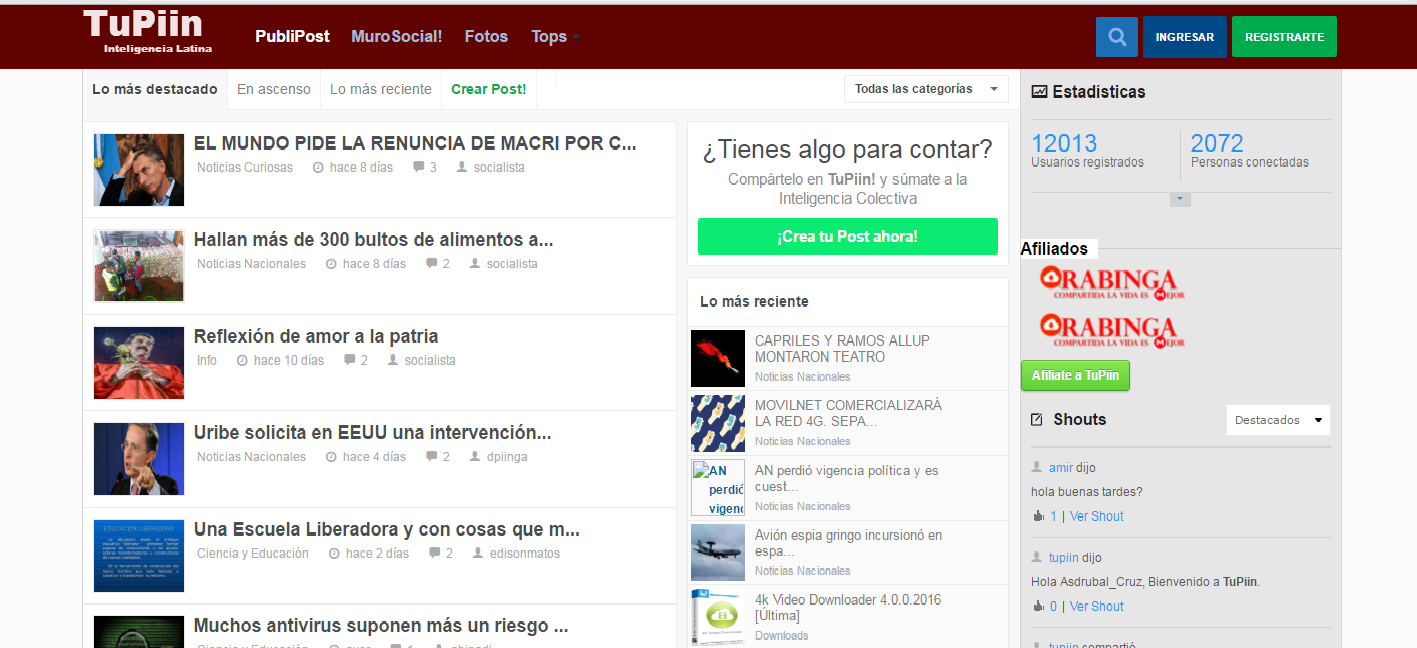Click the clock icon on the Macri post
The image size is (1417, 648).
tap(318, 167)
